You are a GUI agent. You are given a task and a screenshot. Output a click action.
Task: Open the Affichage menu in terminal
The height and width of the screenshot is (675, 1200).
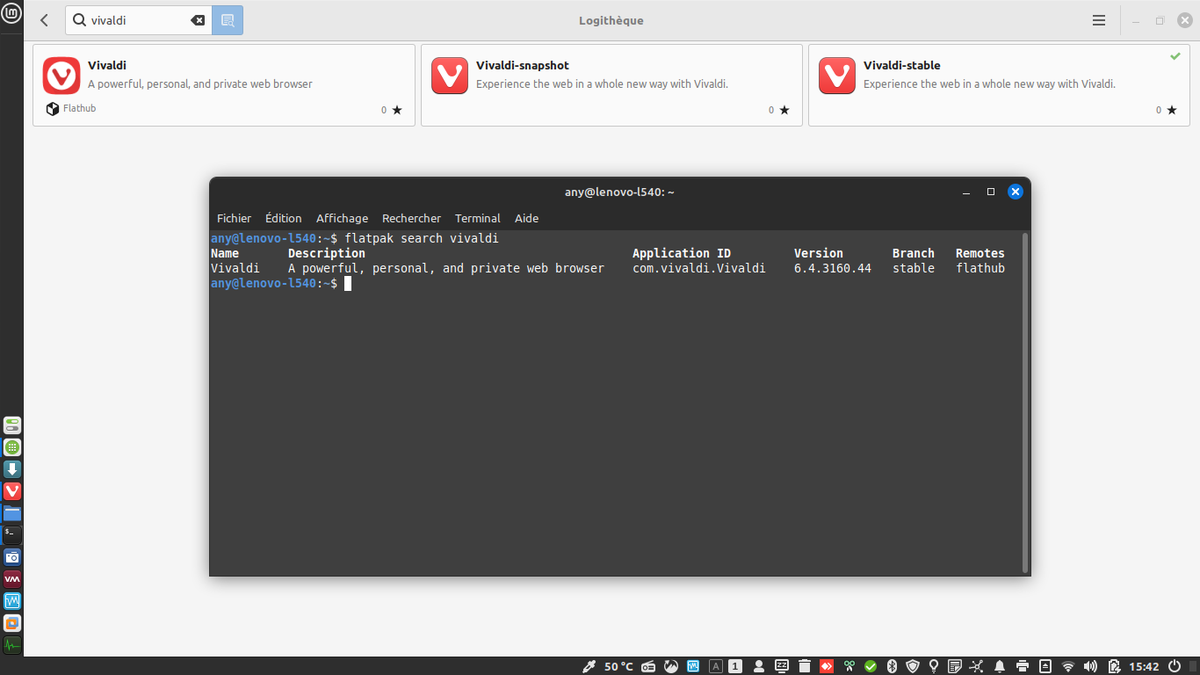(x=342, y=218)
